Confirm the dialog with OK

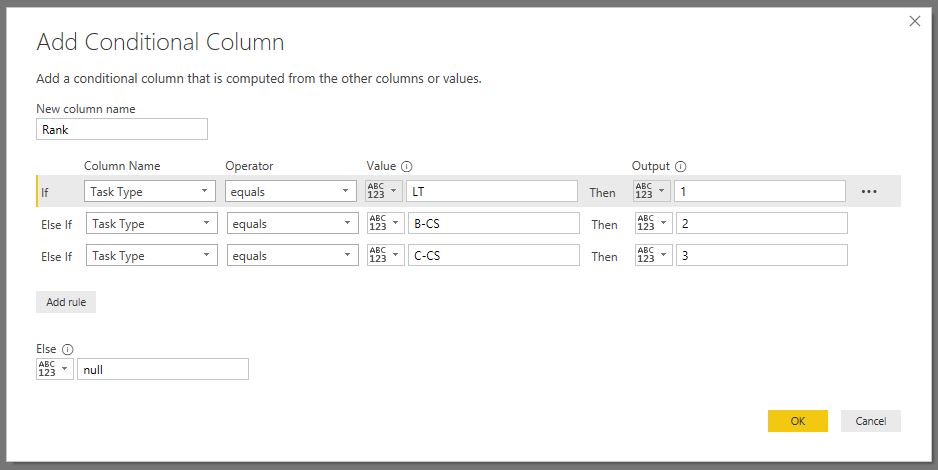tap(798, 421)
